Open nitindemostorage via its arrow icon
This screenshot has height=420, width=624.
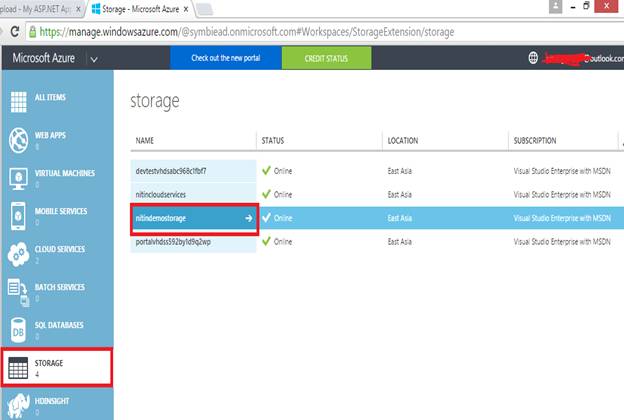coord(249,218)
